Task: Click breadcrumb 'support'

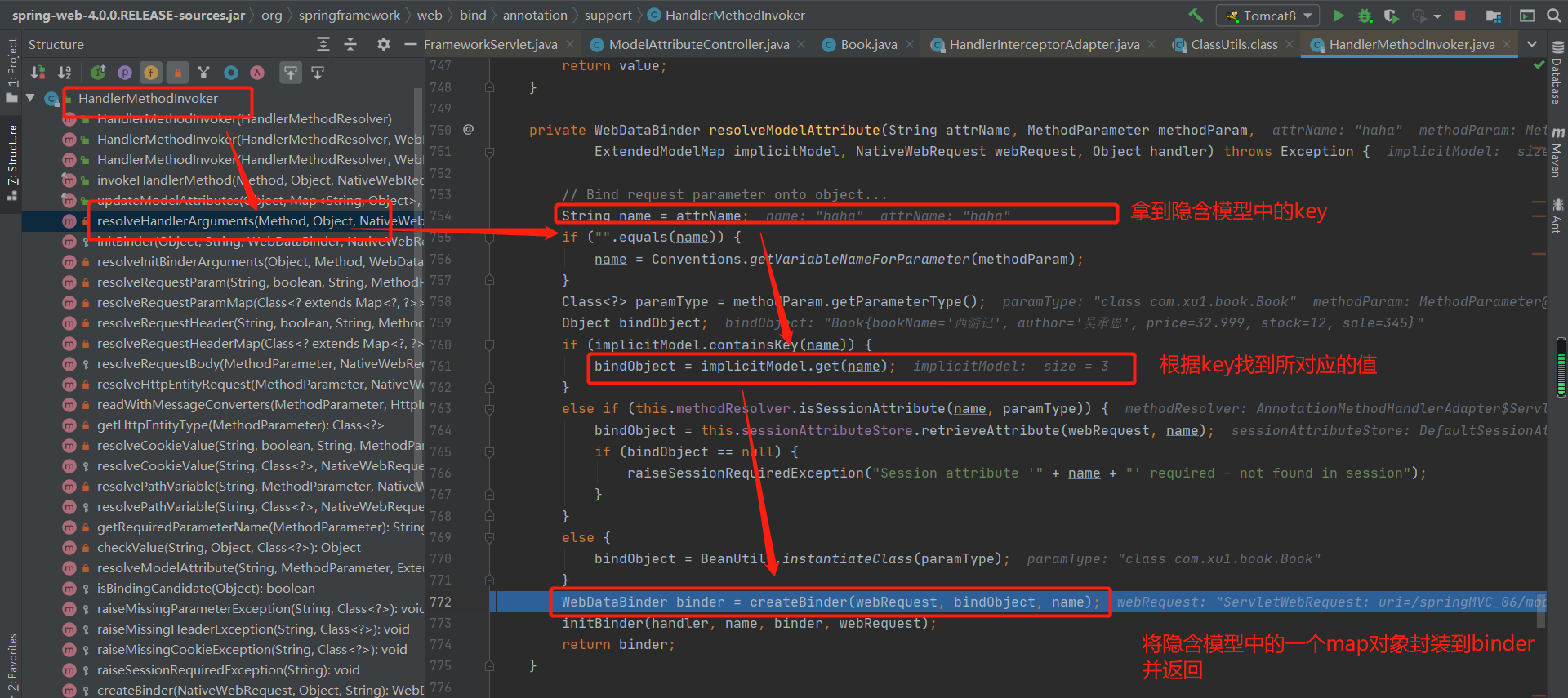Action: (608, 15)
